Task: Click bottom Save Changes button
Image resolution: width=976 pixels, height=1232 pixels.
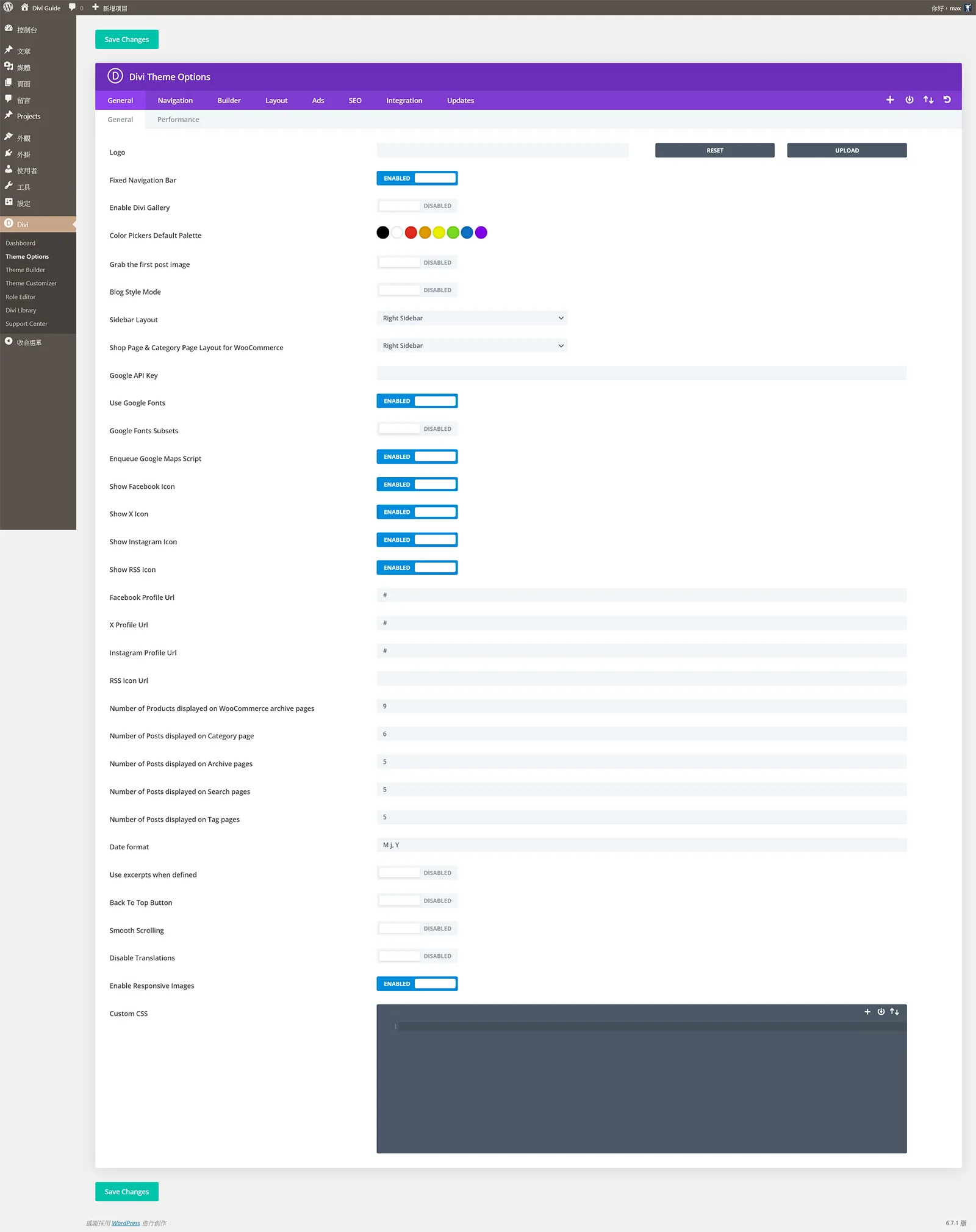Action: point(127,1192)
